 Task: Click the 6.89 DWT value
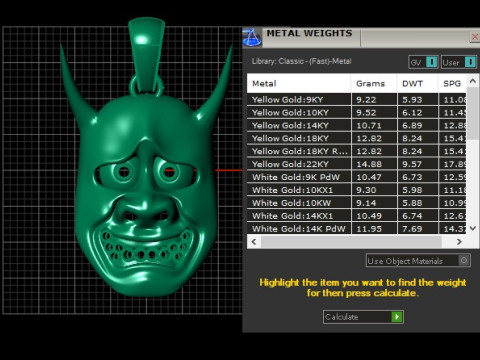pos(412,126)
